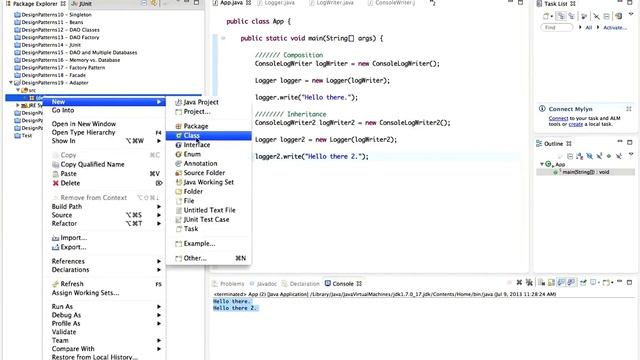Select DesignPatterns17 - Factory Pattern project
The height and width of the screenshot is (360, 640).
coord(63,67)
